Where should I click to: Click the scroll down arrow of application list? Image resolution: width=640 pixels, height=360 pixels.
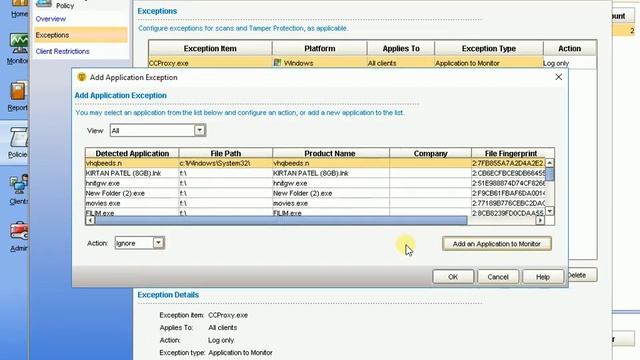click(550, 211)
